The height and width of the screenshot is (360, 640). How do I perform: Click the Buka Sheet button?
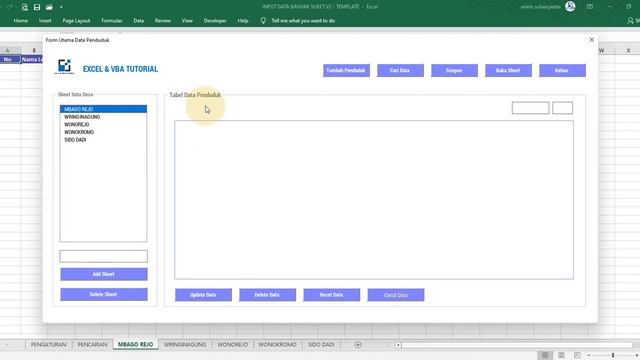tap(508, 70)
